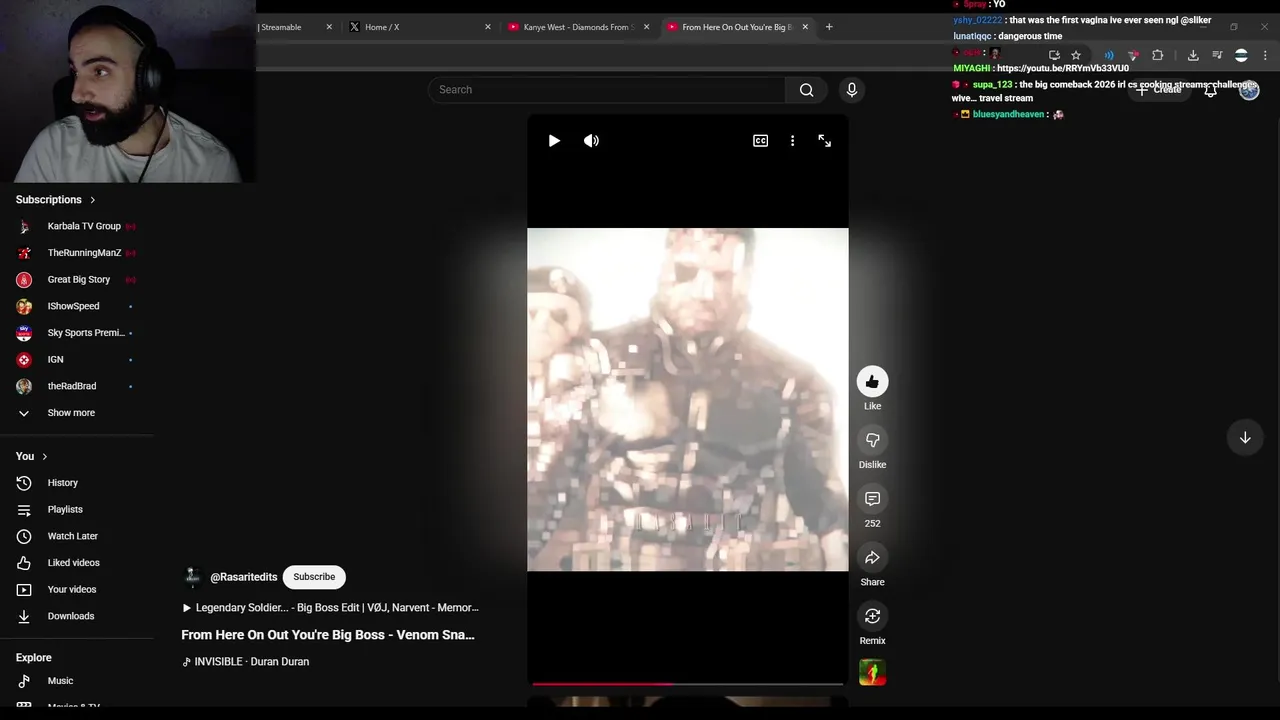Image resolution: width=1280 pixels, height=720 pixels.
Task: Expand the You section chevron
Action: pyautogui.click(x=44, y=457)
